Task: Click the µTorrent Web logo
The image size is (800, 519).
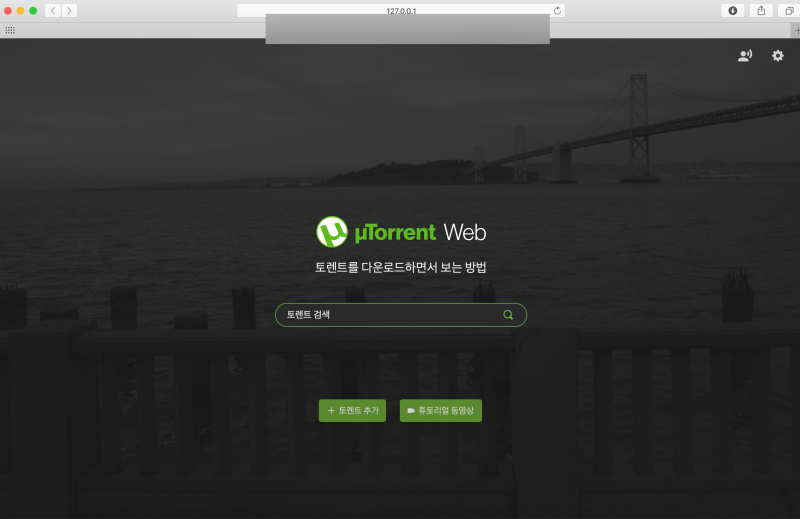Action: [401, 232]
